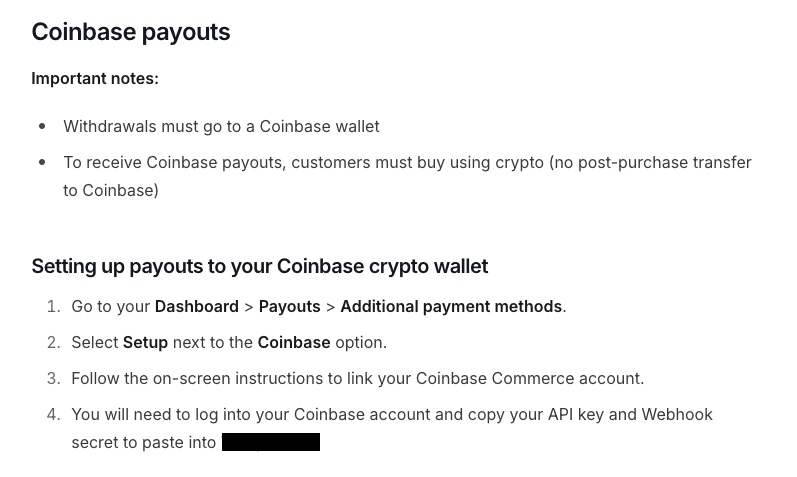
Task: Click the "Webhook" word in step 4
Action: click(x=677, y=414)
